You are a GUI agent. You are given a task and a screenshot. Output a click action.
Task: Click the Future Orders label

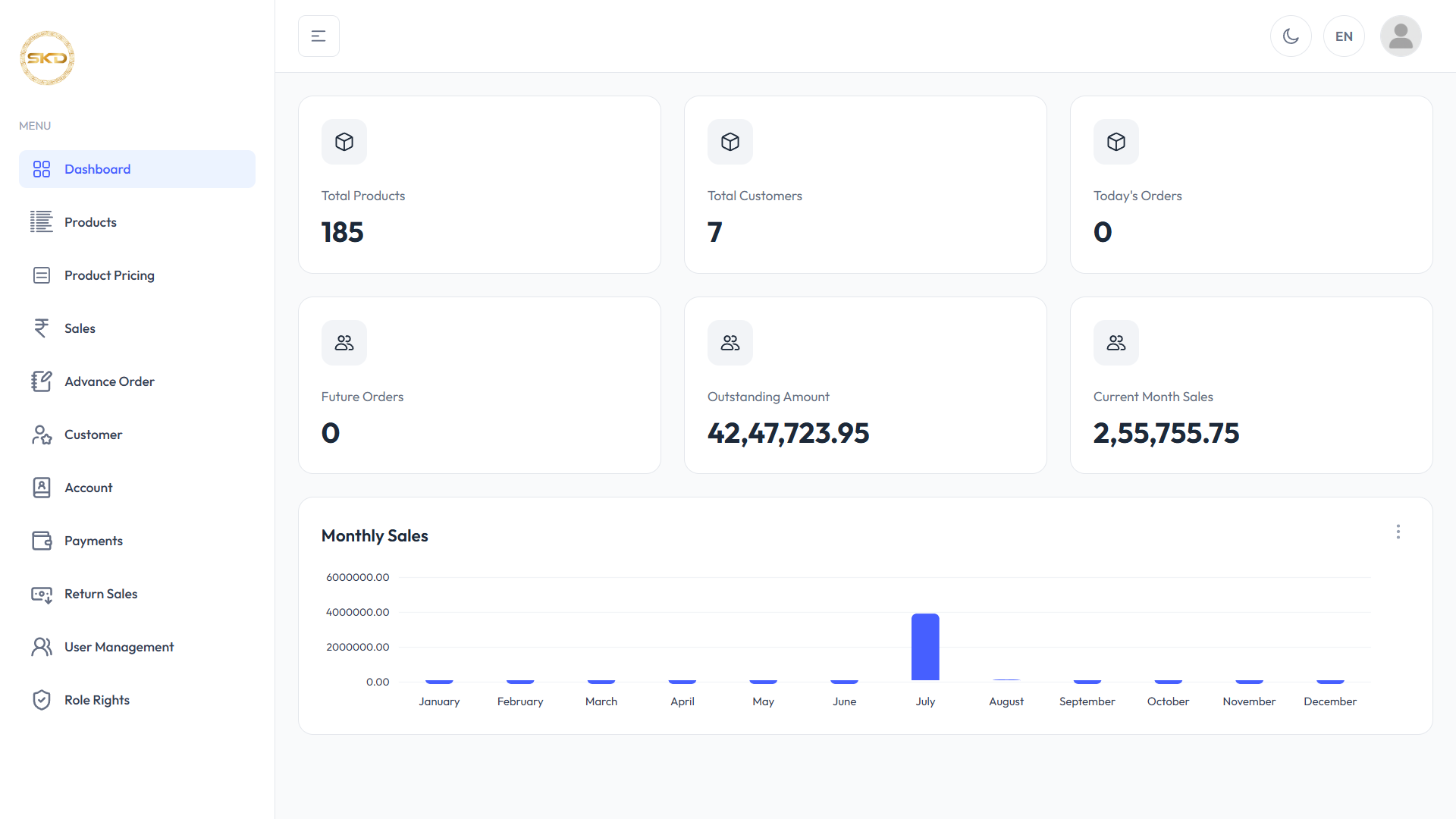click(x=362, y=397)
